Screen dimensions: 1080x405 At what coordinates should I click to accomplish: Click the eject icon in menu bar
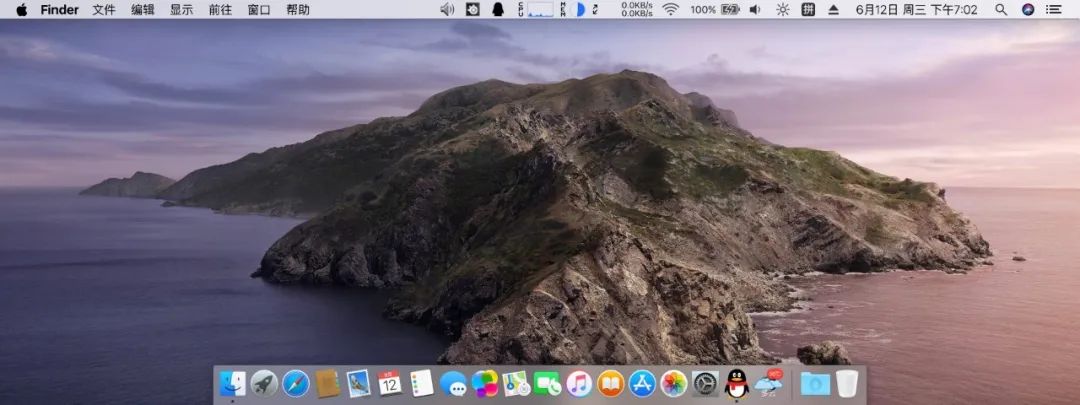pos(833,10)
